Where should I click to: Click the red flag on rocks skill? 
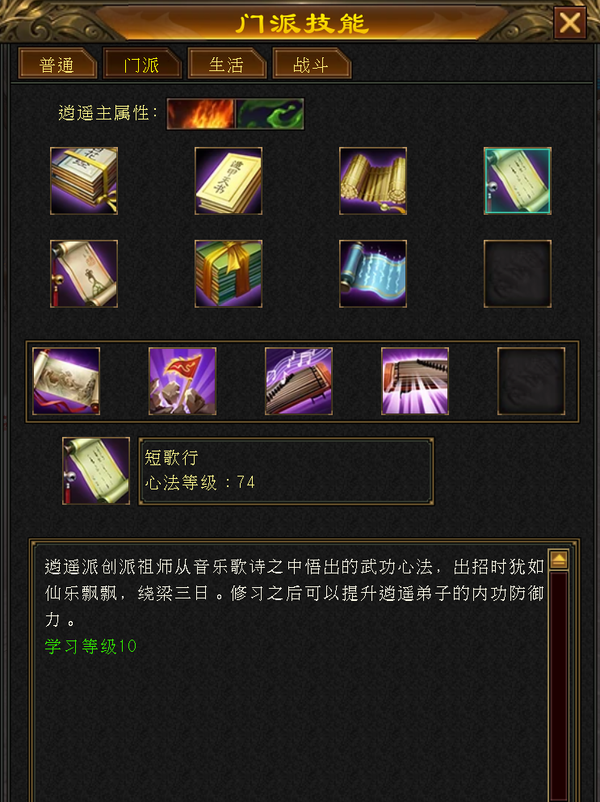pyautogui.click(x=183, y=381)
